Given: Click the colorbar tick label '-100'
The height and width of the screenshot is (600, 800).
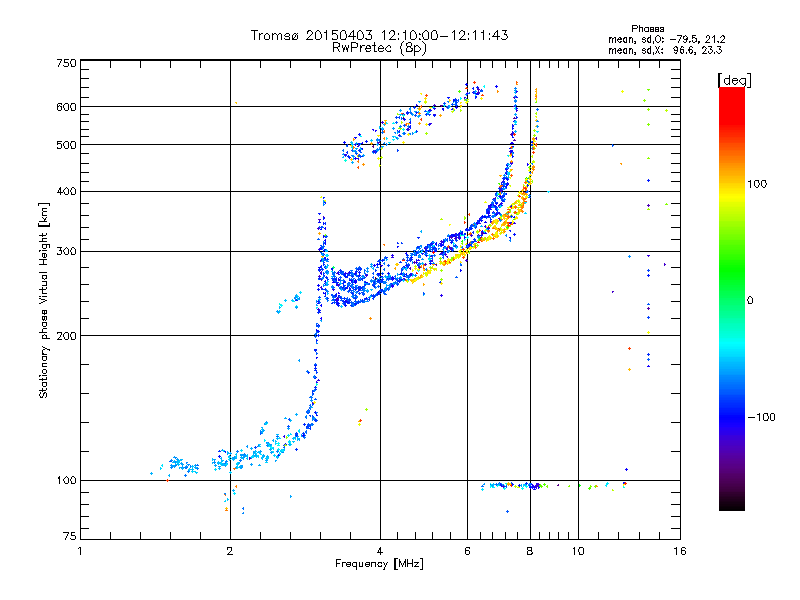Looking at the screenshot, I should point(761,417).
